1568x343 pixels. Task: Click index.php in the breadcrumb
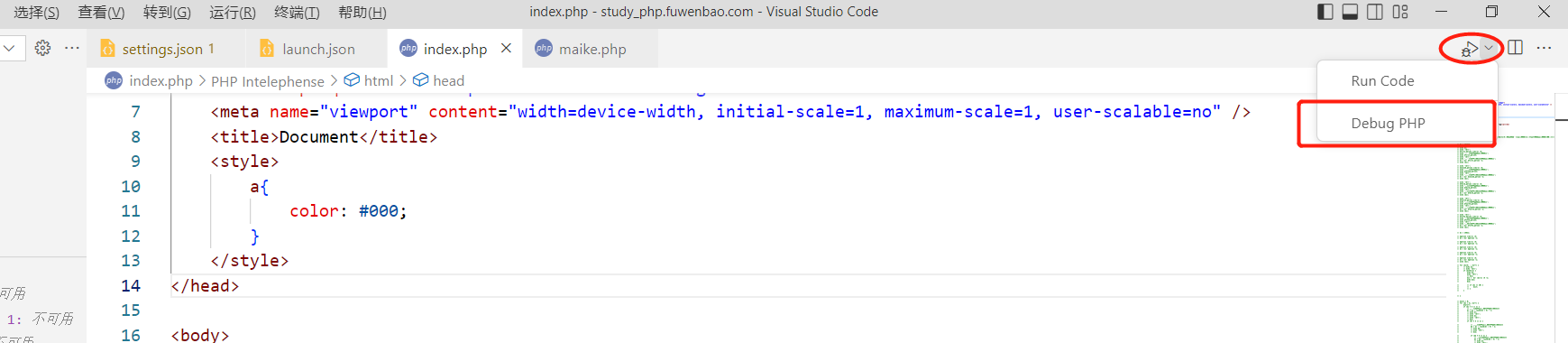click(x=160, y=80)
